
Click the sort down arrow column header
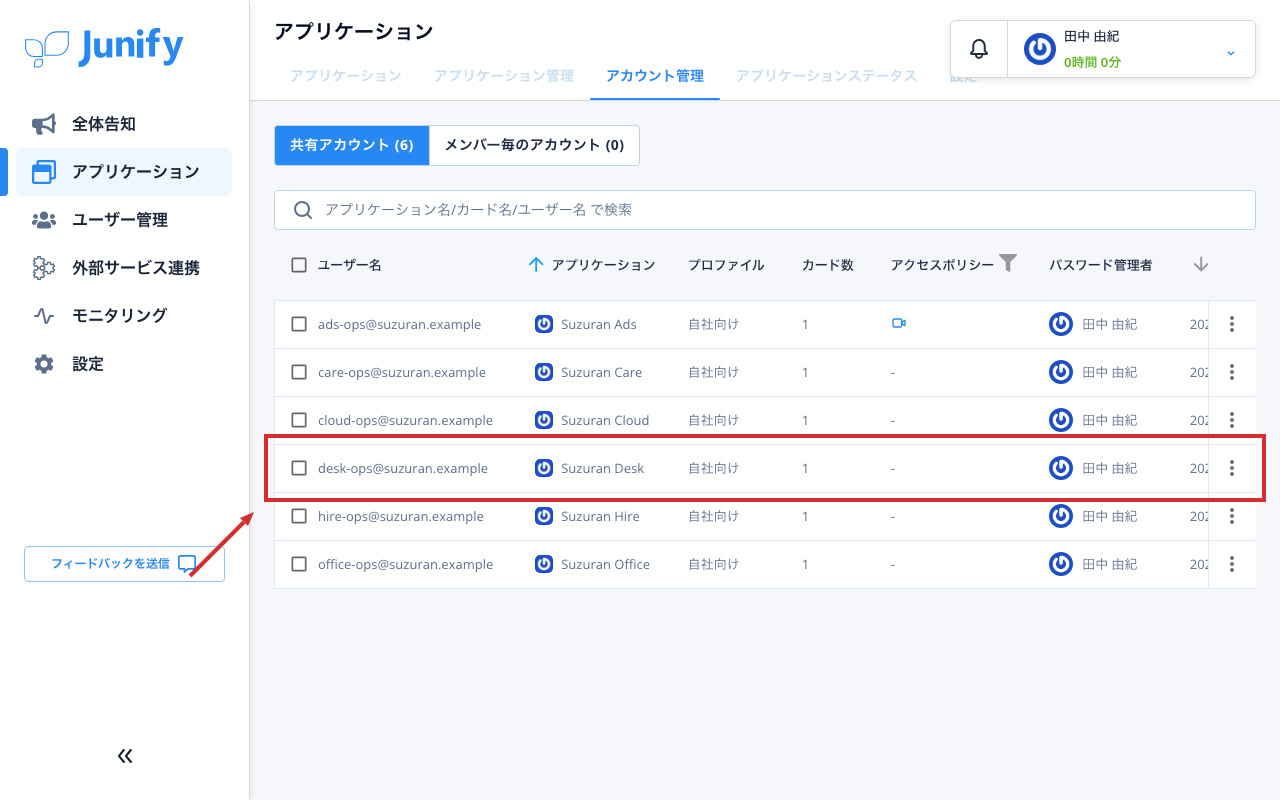(1201, 264)
